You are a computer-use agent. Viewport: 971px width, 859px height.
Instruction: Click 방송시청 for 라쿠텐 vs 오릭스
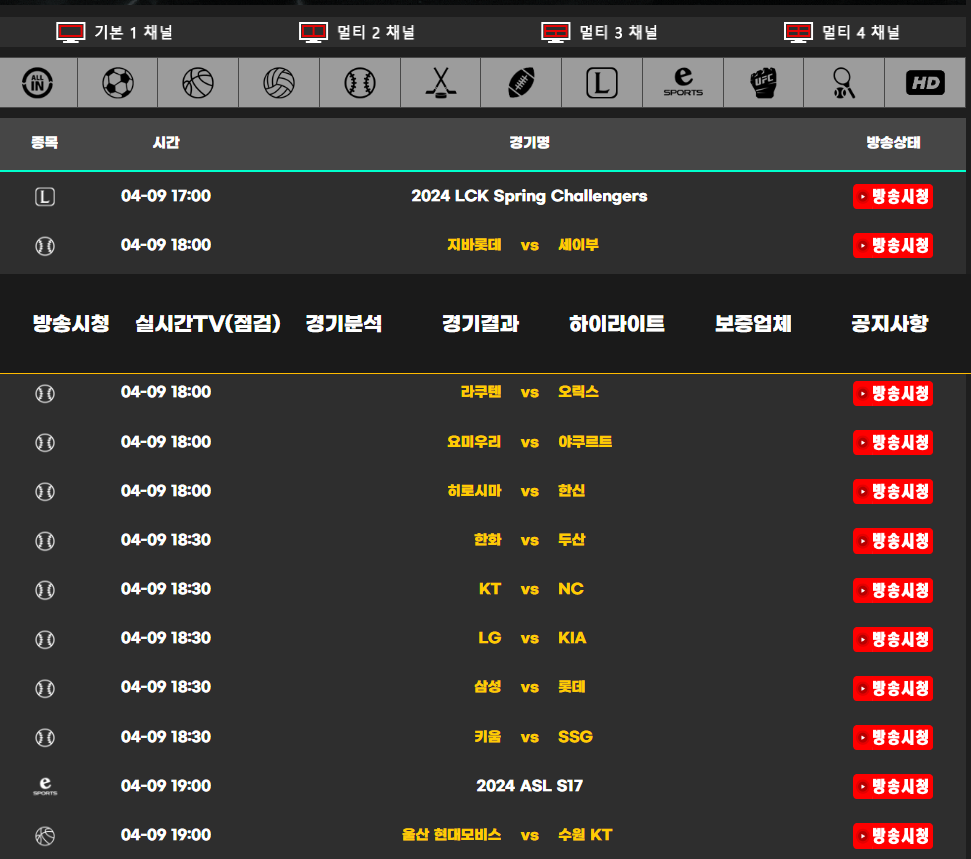click(893, 393)
